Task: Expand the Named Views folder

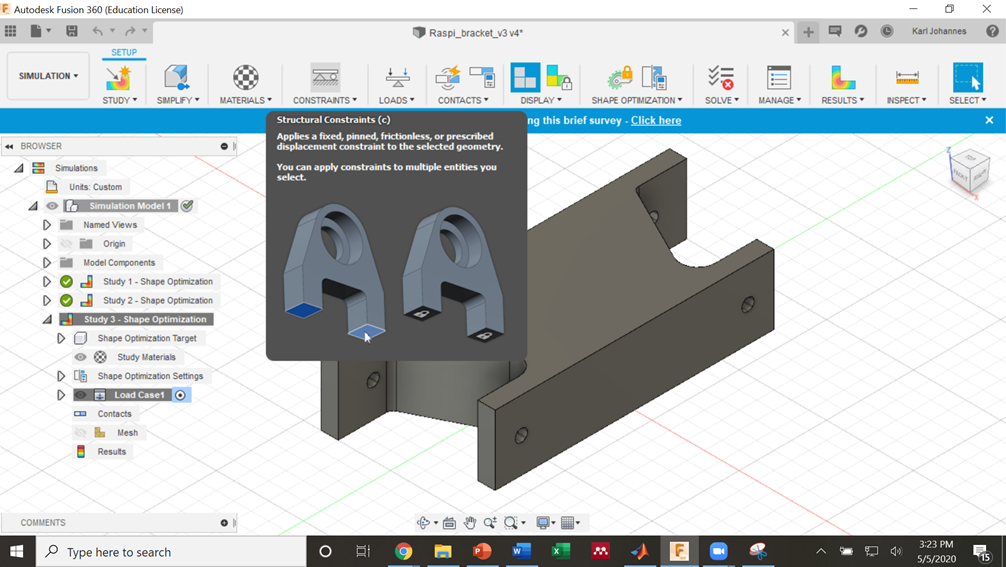Action: (x=47, y=225)
